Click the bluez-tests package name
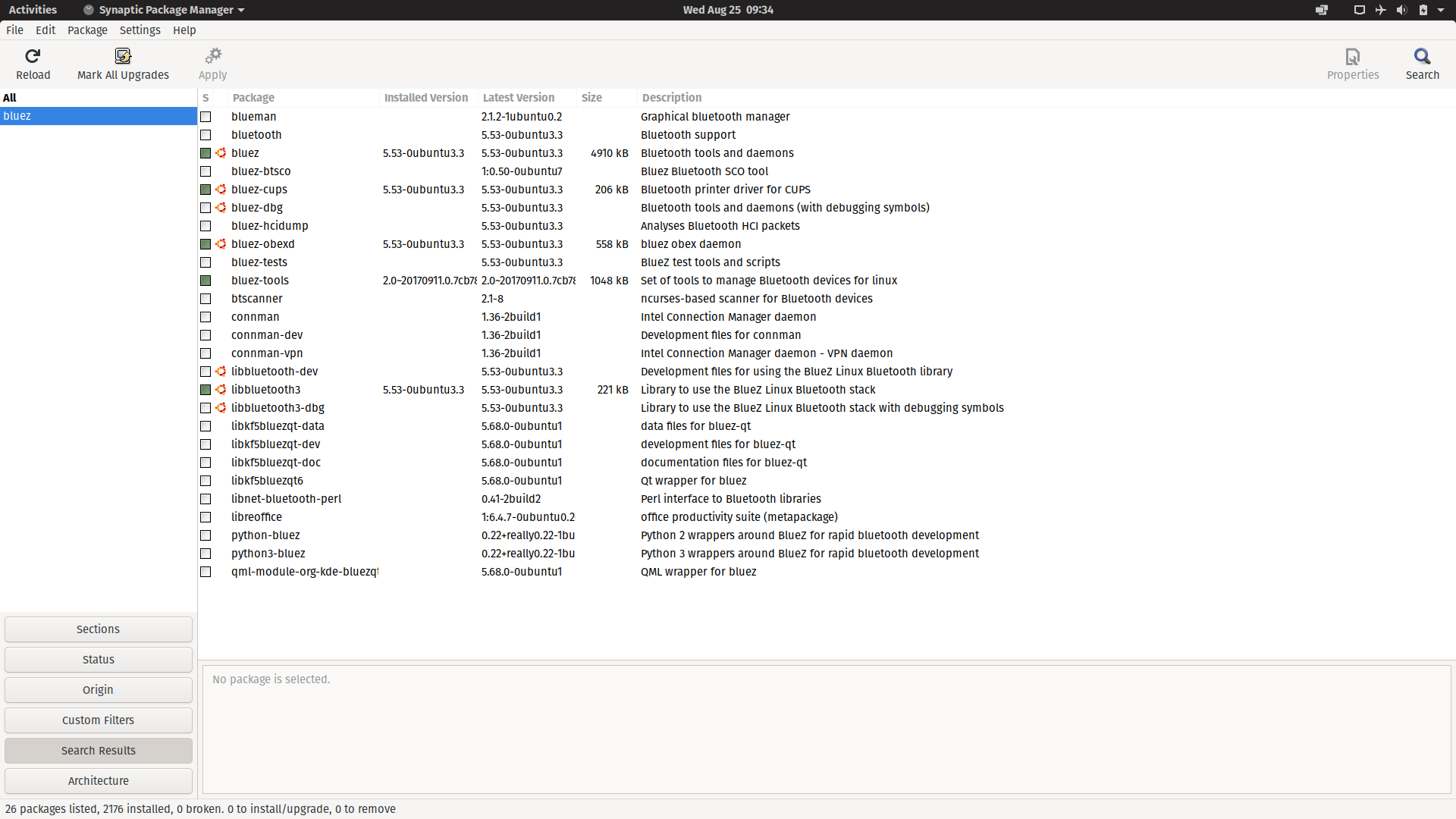1456x819 pixels. tap(259, 262)
